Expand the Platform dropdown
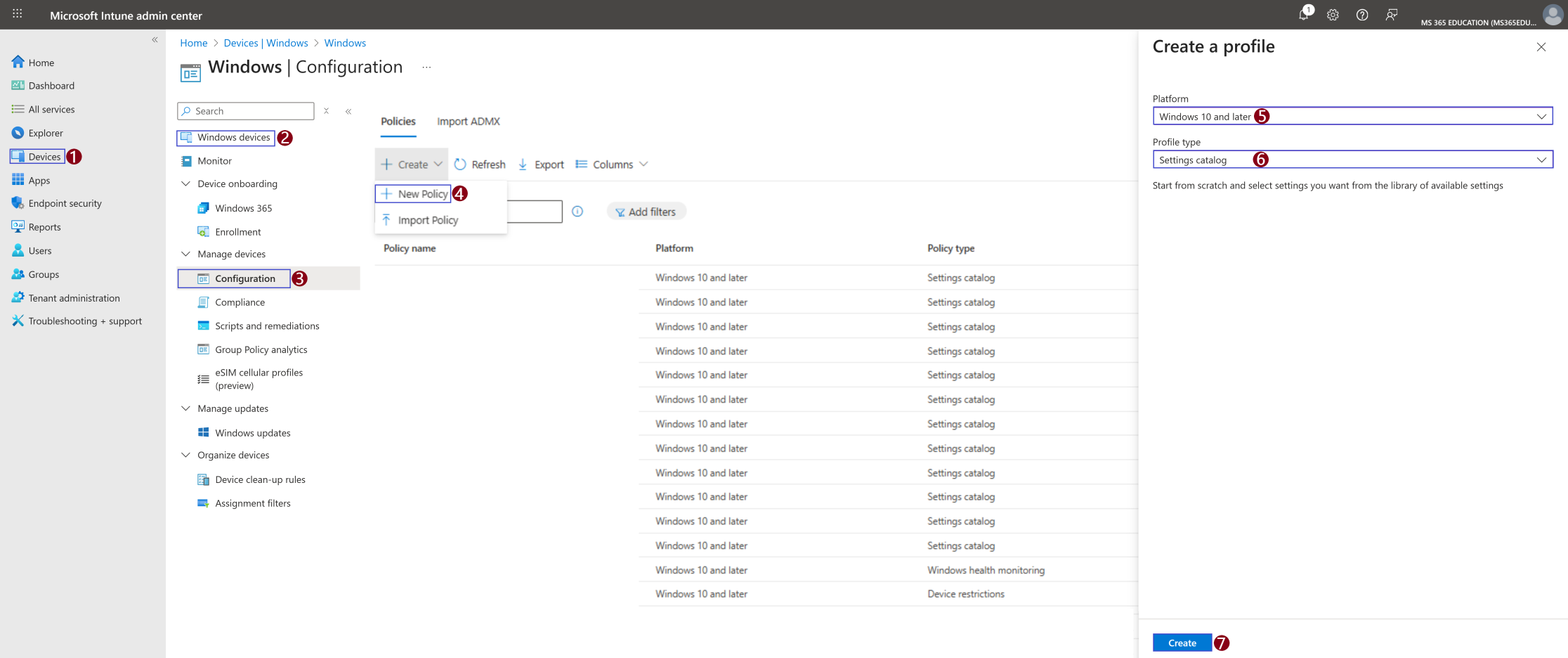 pos(1352,116)
